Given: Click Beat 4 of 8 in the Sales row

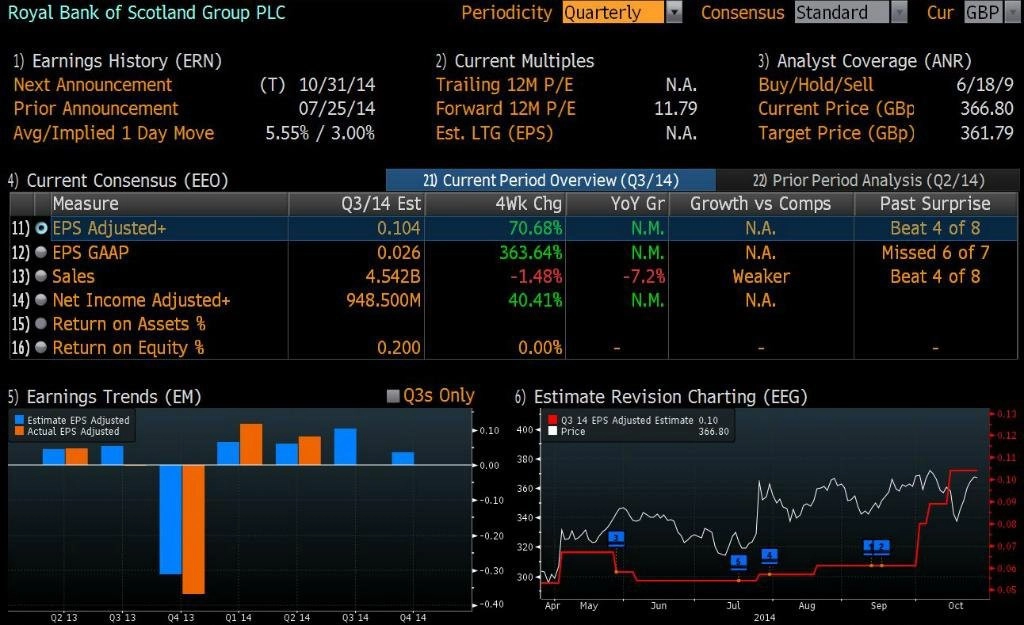Looking at the screenshot, I should [x=935, y=276].
